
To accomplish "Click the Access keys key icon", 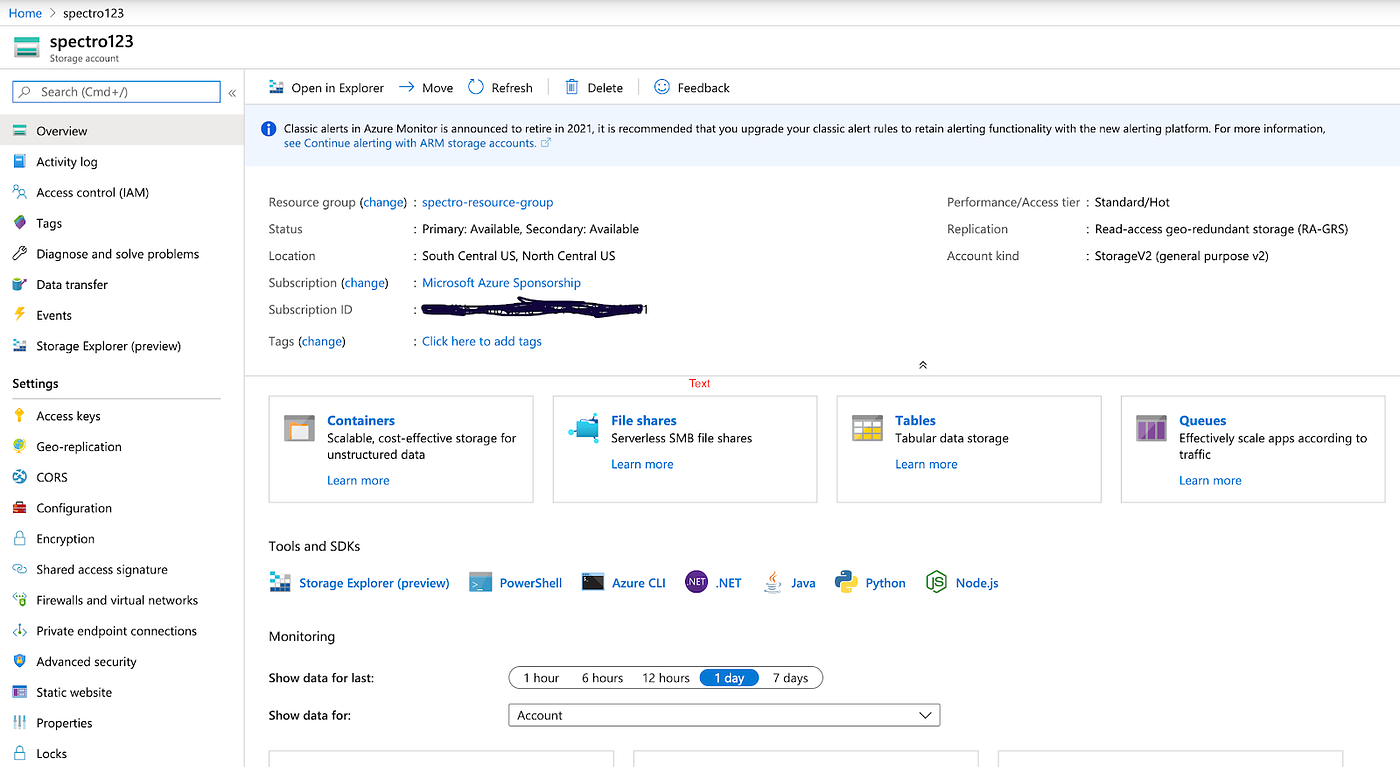I will pyautogui.click(x=19, y=416).
